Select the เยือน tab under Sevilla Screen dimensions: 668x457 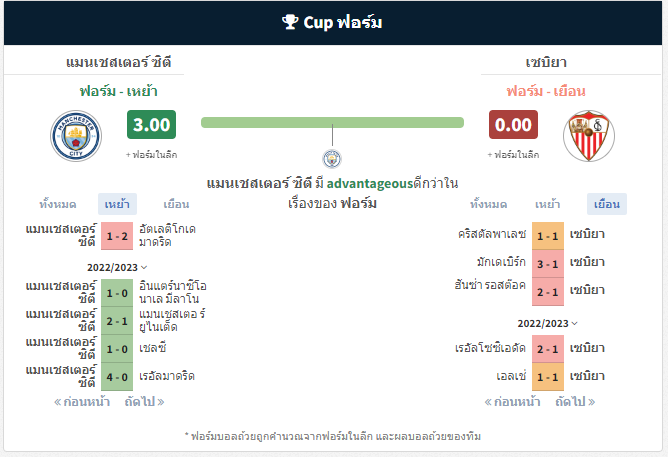607,204
